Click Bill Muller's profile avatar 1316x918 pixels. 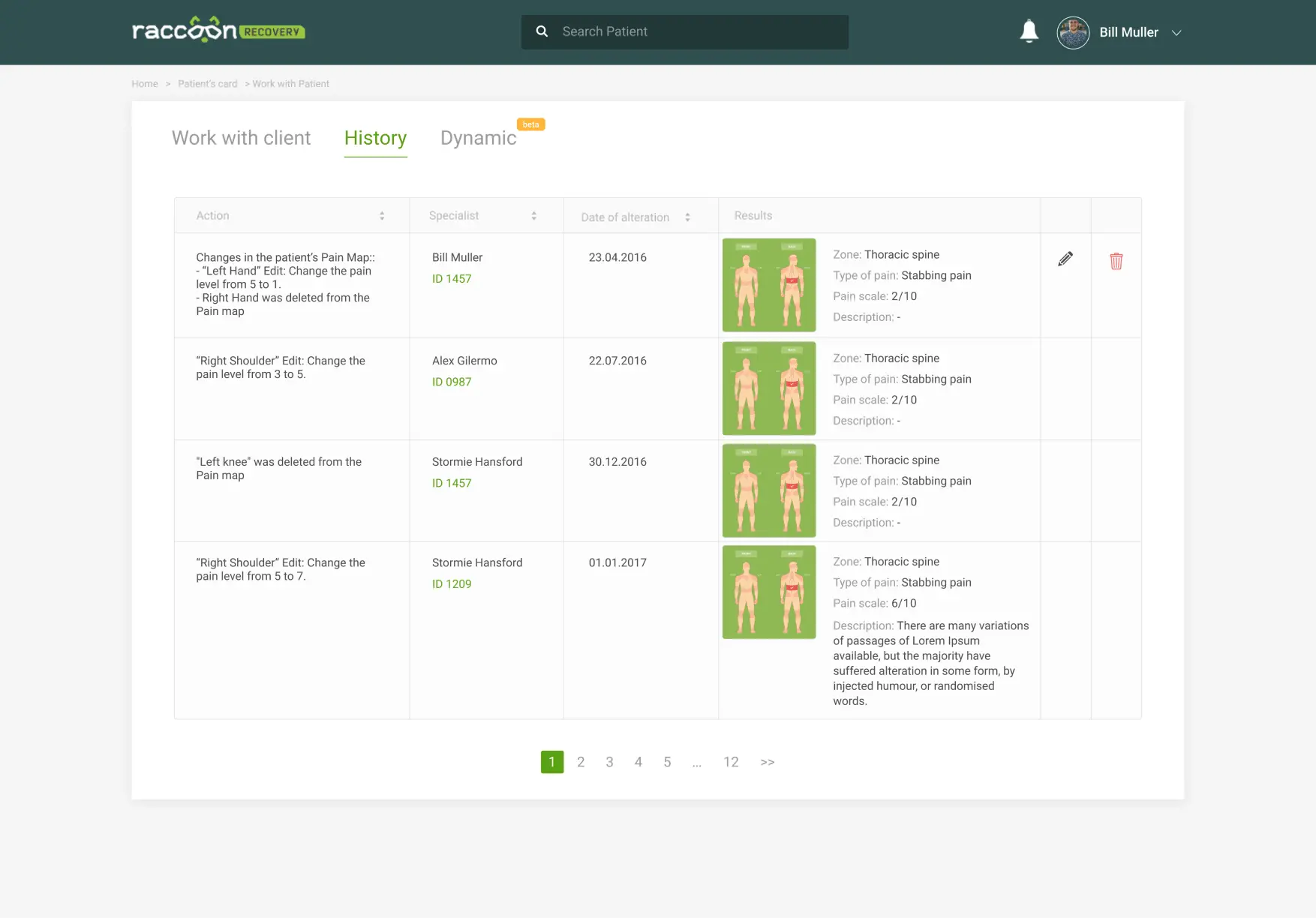click(x=1073, y=32)
